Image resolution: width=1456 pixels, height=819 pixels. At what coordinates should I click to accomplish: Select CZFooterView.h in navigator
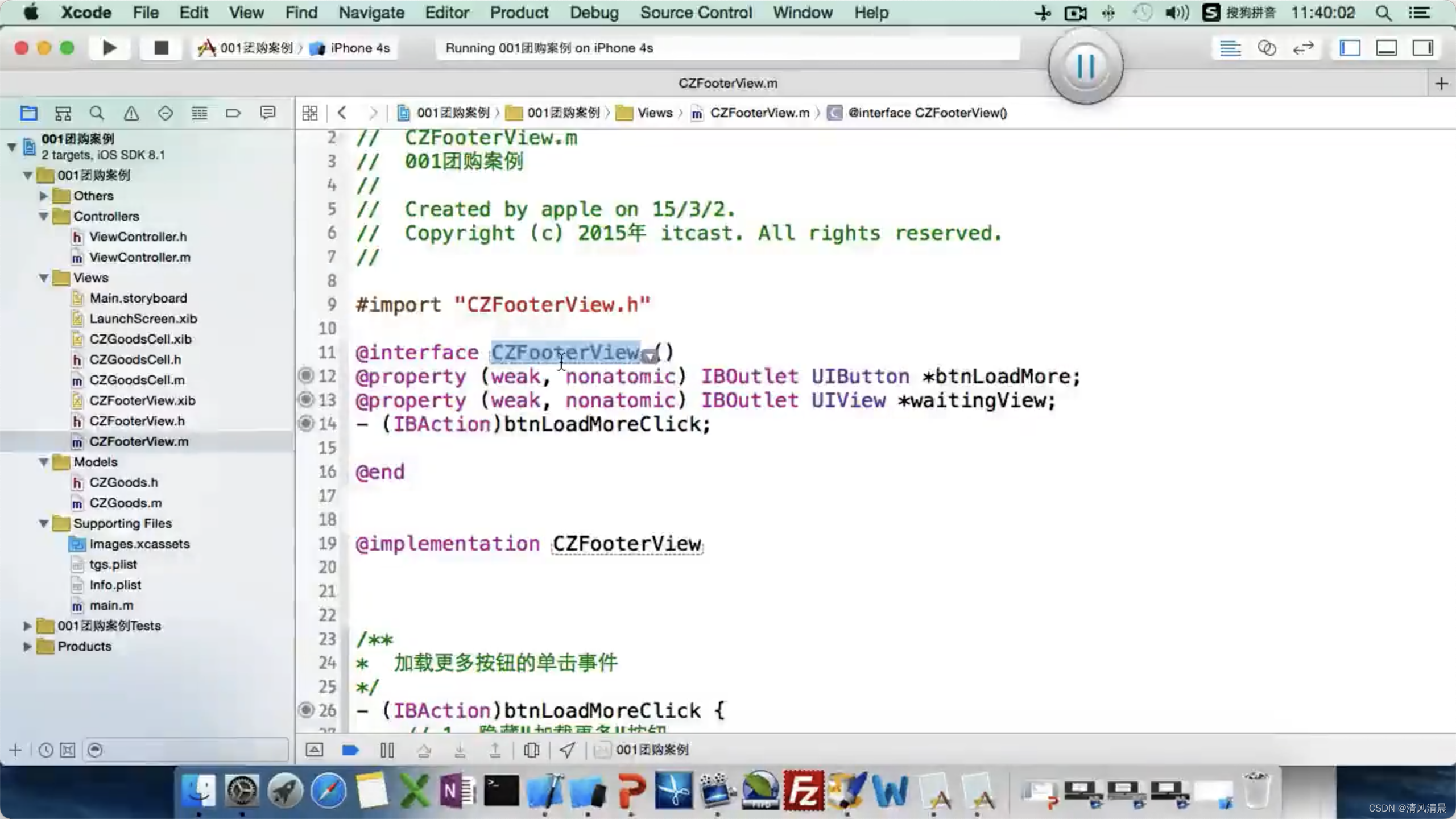coord(137,421)
